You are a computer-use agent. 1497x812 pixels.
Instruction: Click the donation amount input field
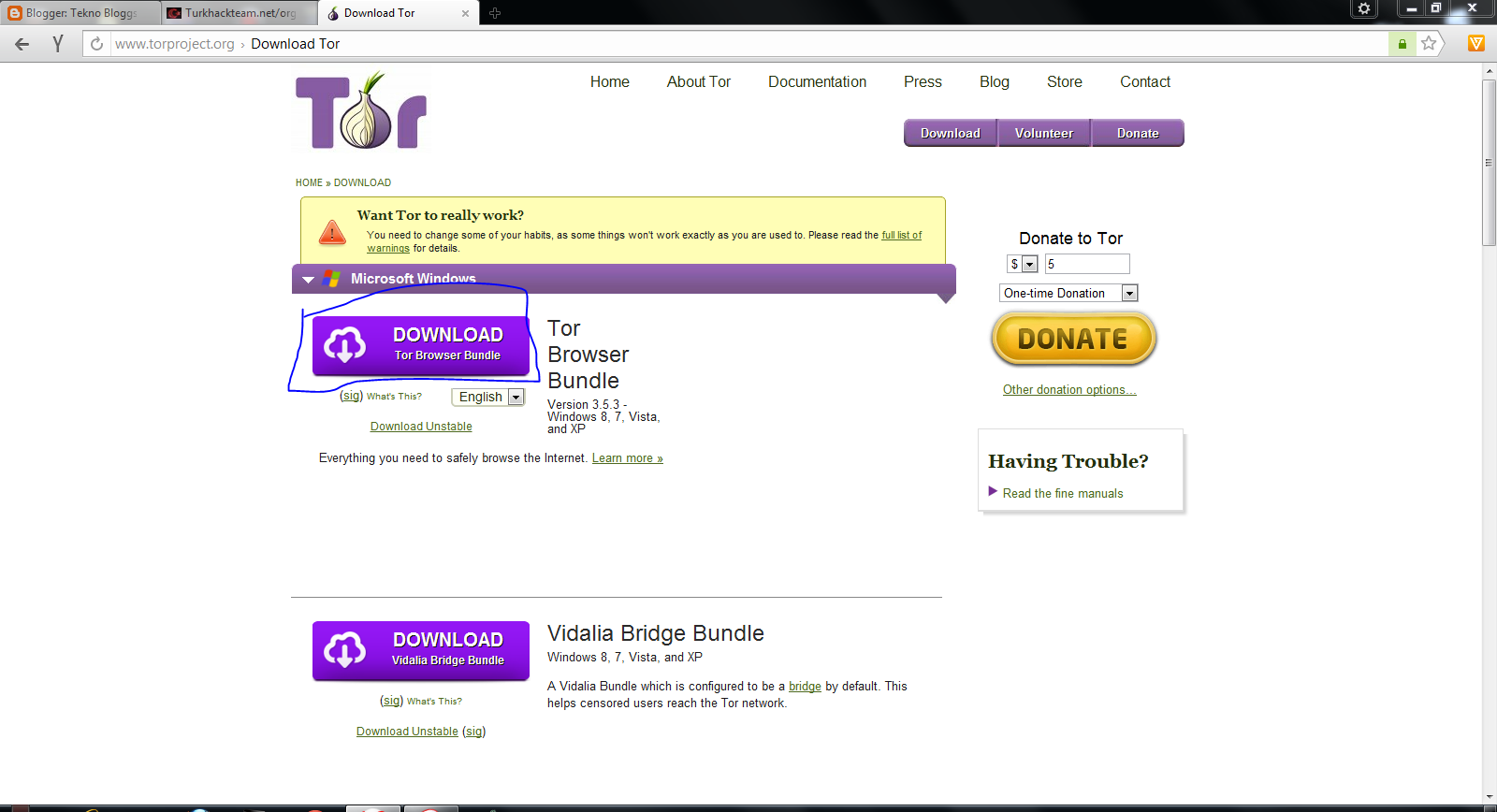(x=1087, y=264)
